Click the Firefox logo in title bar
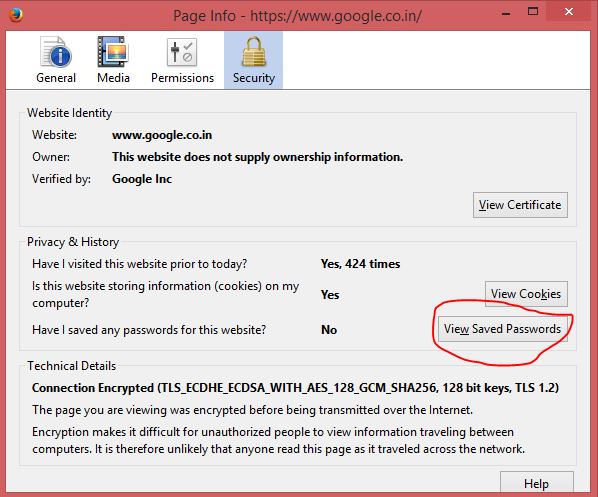 [16, 15]
